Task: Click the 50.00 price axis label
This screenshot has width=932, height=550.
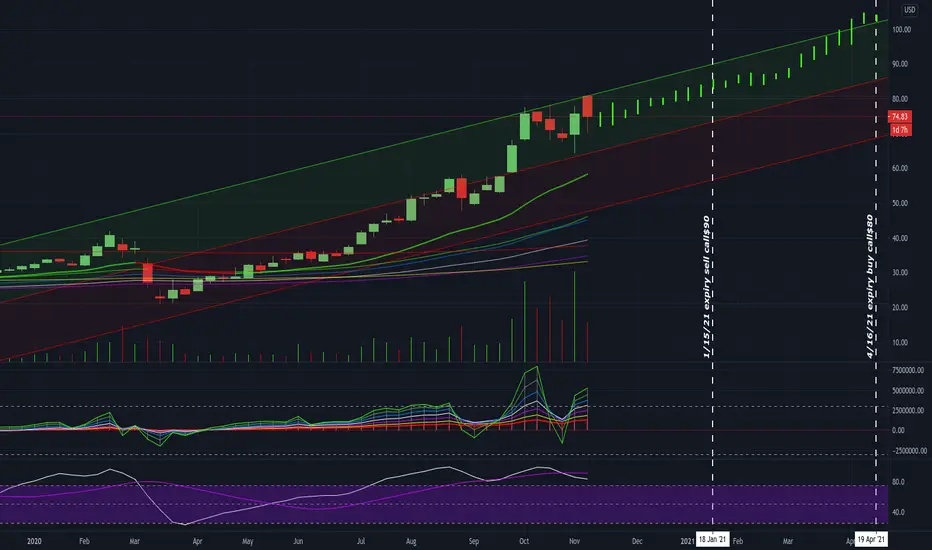Action: 900,203
